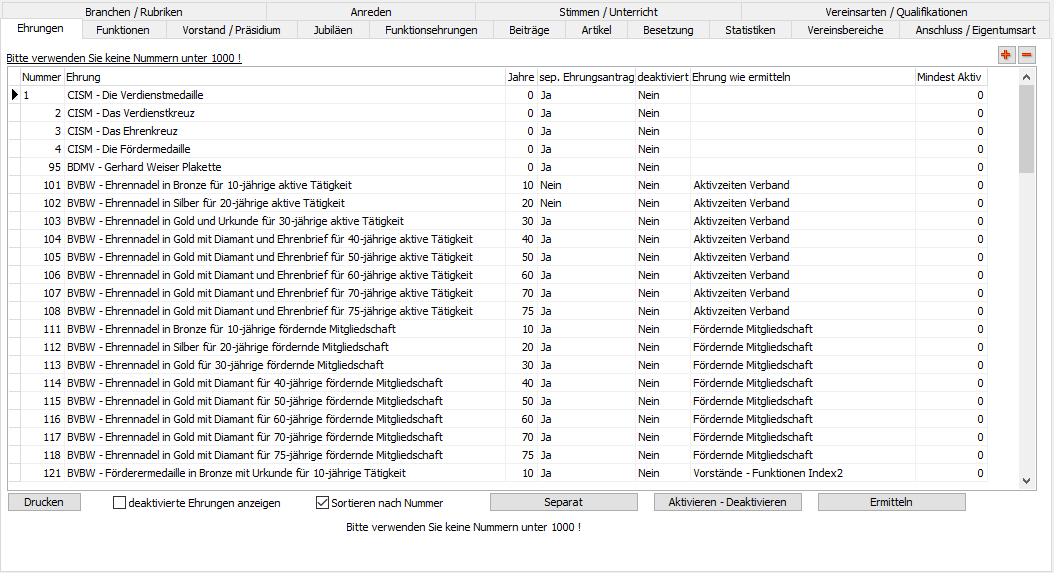Click the Nummer column header

pos(42,77)
